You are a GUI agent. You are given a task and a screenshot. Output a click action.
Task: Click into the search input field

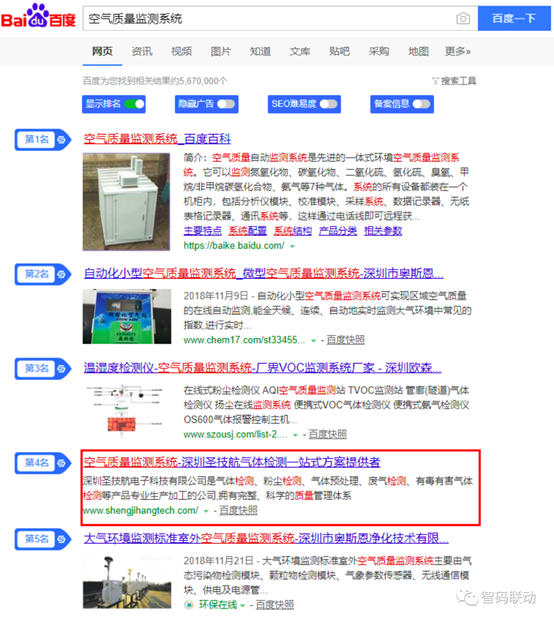click(x=270, y=19)
